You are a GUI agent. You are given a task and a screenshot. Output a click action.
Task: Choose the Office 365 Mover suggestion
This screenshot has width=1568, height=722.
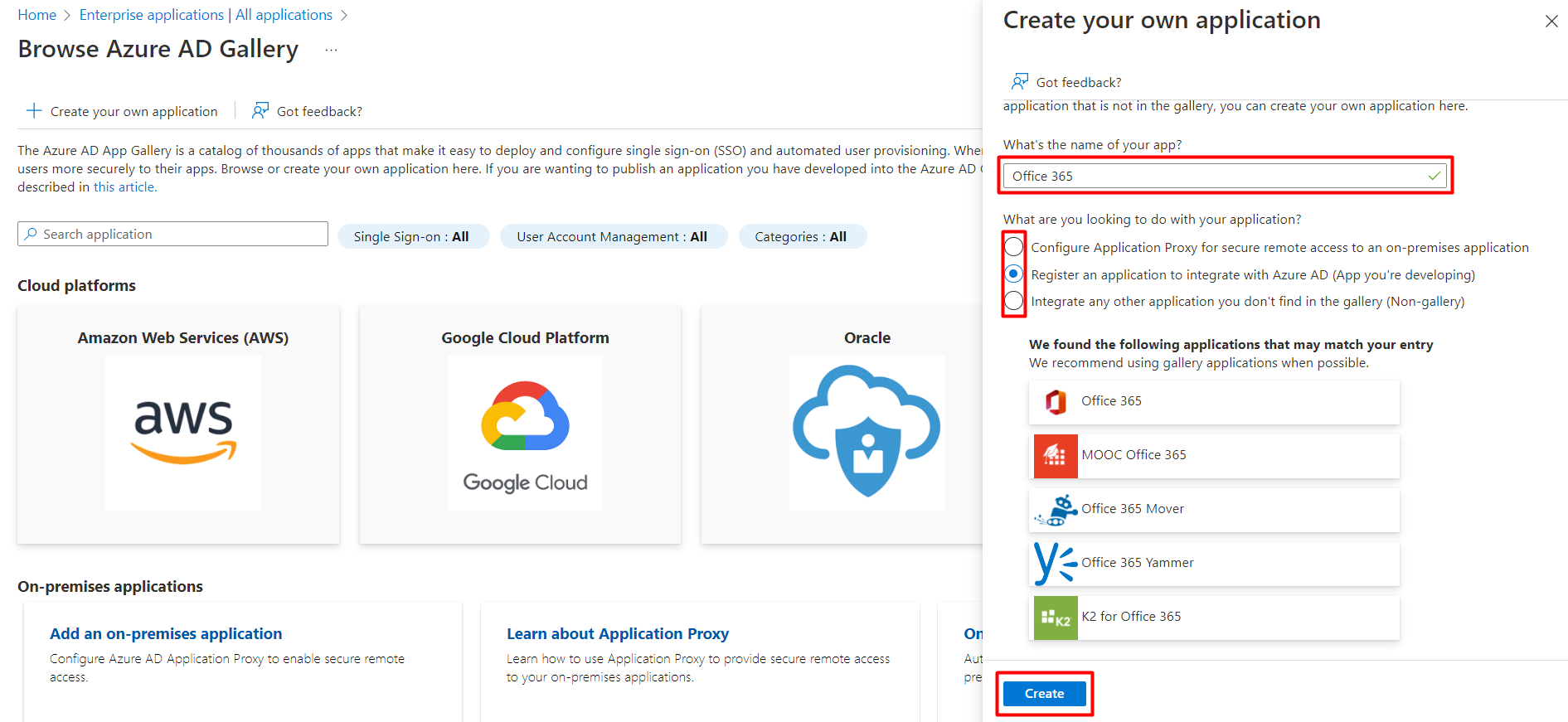click(x=1214, y=510)
